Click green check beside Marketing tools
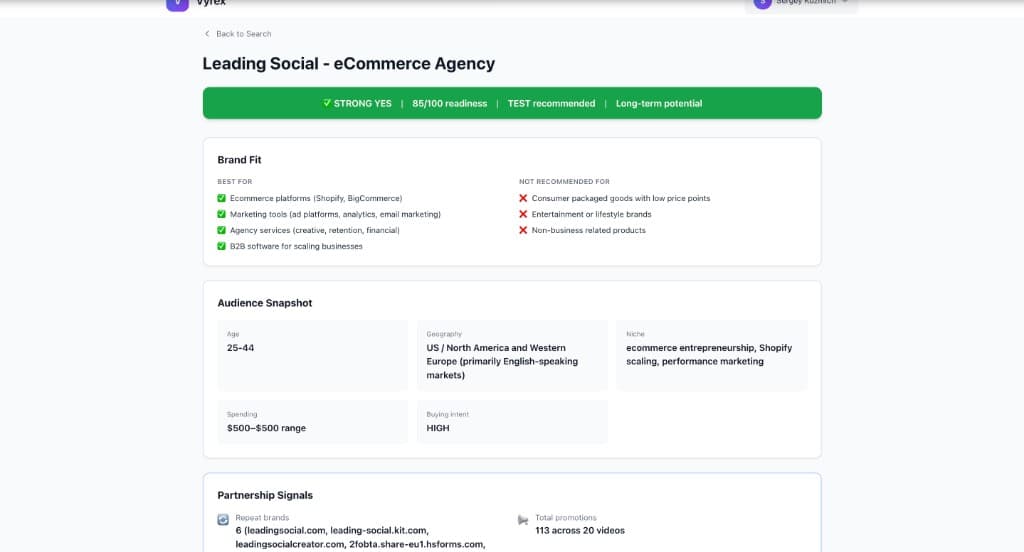Viewport: 1024px width, 552px height. pos(221,214)
